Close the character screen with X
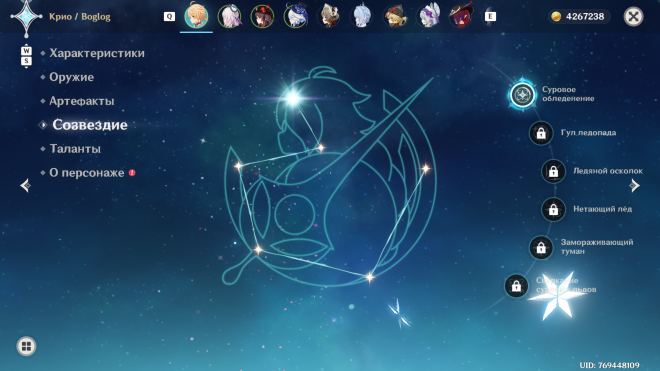The image size is (660, 371). coord(633,16)
